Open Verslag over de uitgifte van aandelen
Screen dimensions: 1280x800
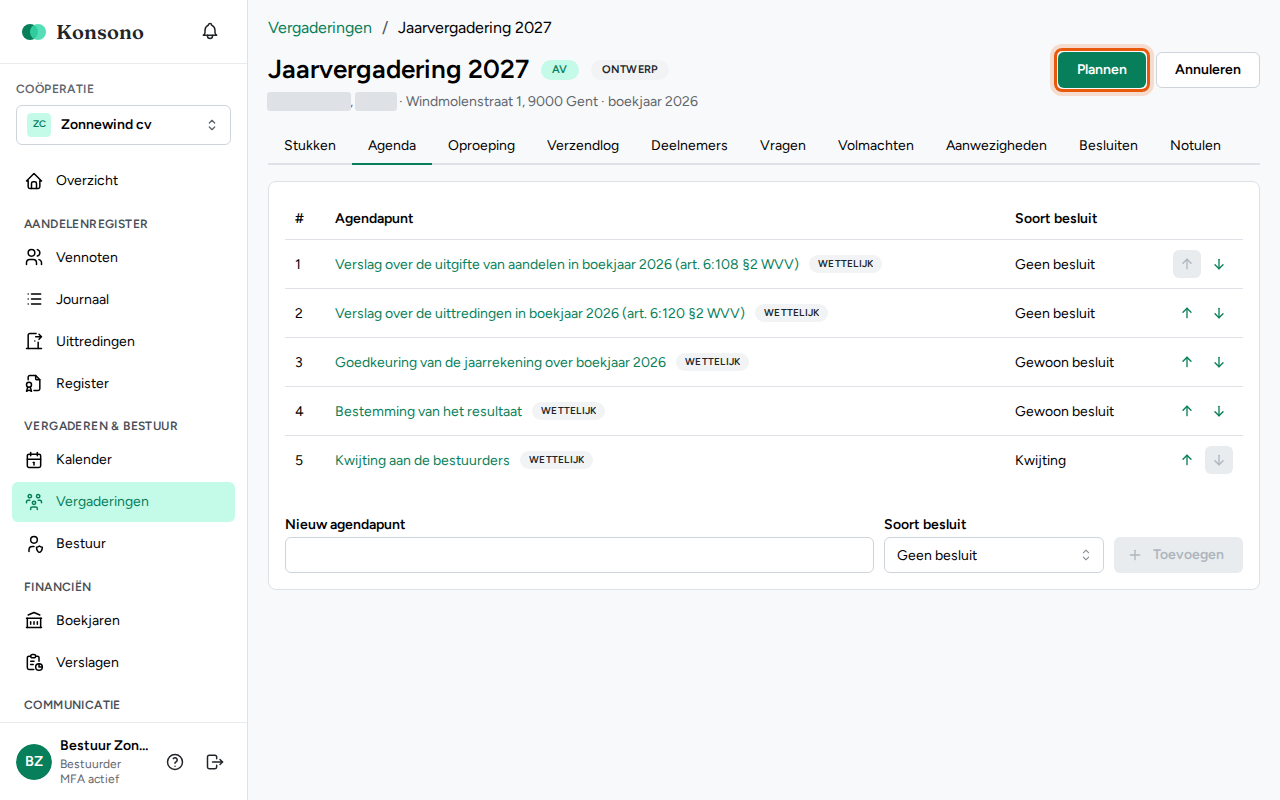pos(567,265)
